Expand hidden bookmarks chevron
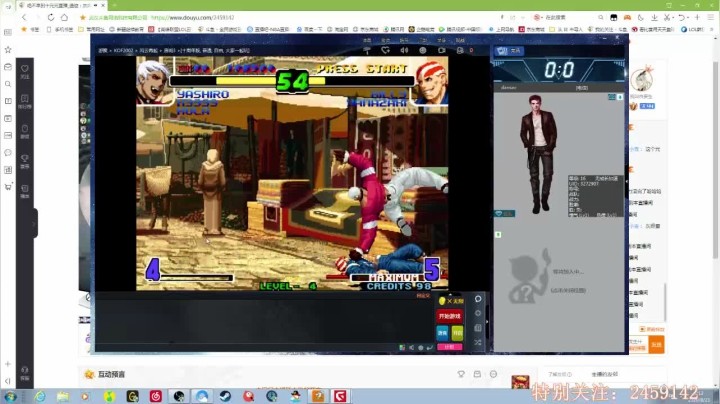 point(711,29)
